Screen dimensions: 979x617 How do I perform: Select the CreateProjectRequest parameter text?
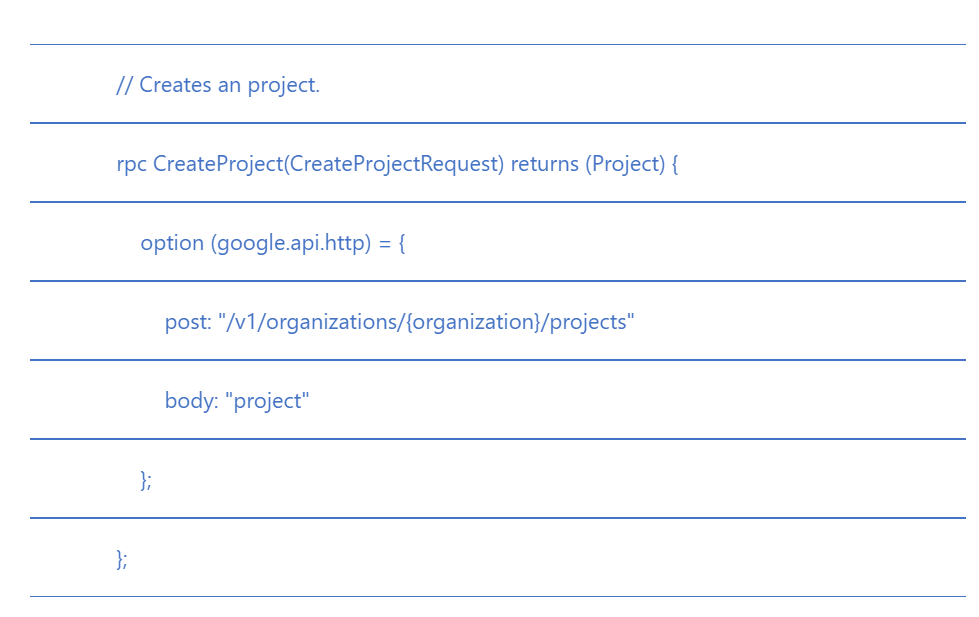click(393, 164)
